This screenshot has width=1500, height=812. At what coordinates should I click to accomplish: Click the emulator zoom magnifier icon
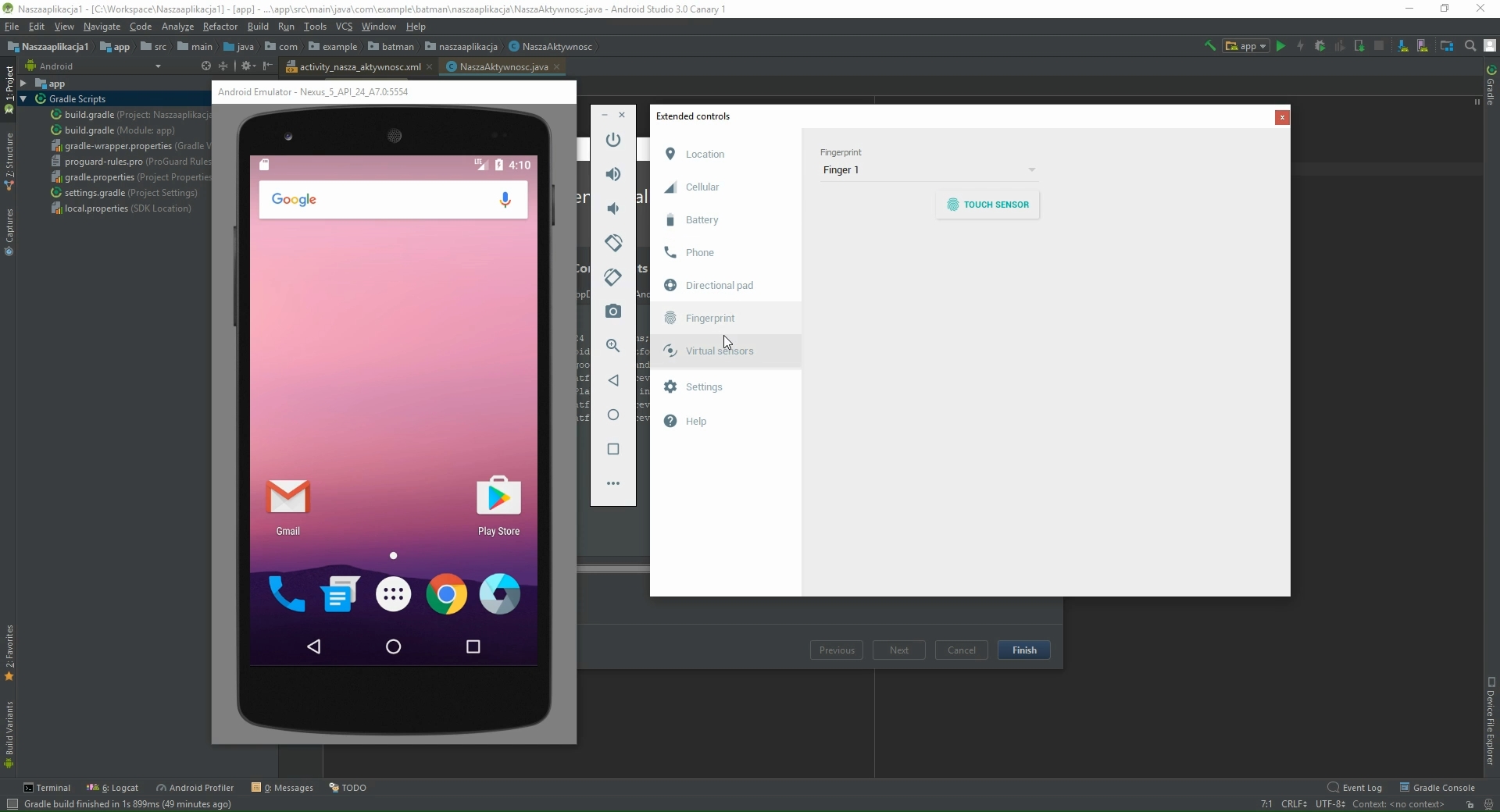pyautogui.click(x=613, y=346)
